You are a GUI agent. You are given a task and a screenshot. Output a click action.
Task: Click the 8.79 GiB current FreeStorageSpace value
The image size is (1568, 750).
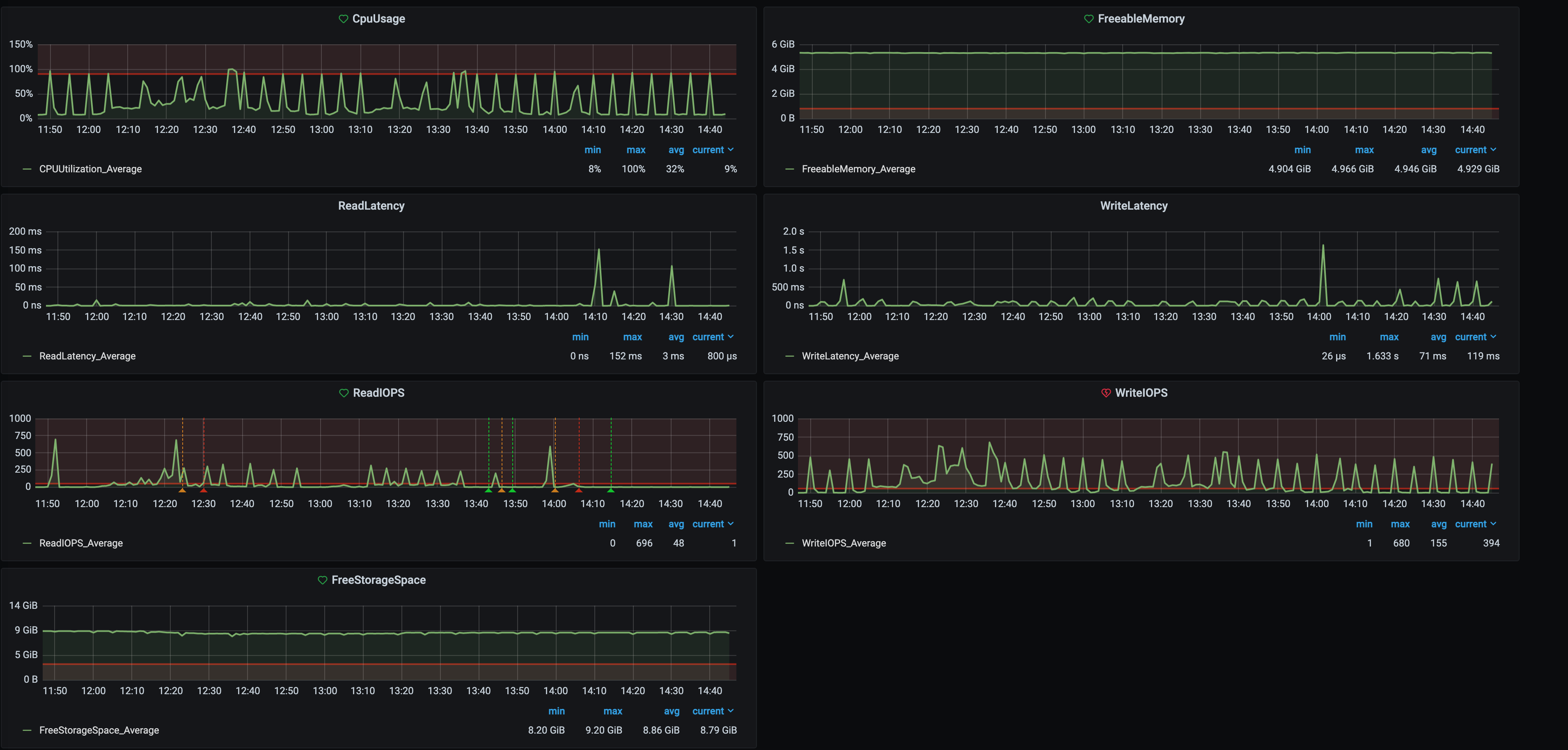coord(718,731)
